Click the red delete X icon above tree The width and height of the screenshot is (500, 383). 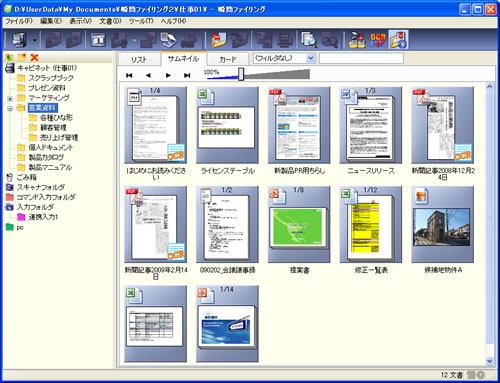34,57
